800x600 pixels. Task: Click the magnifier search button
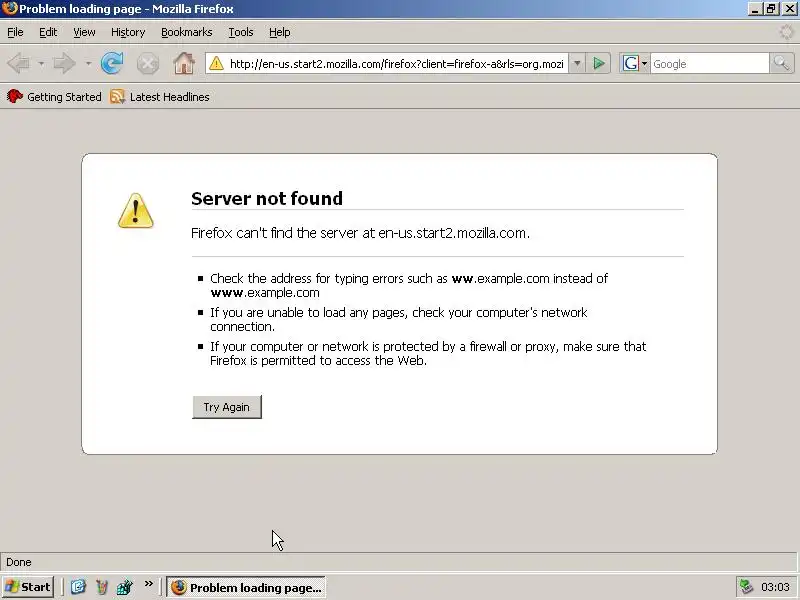point(781,64)
